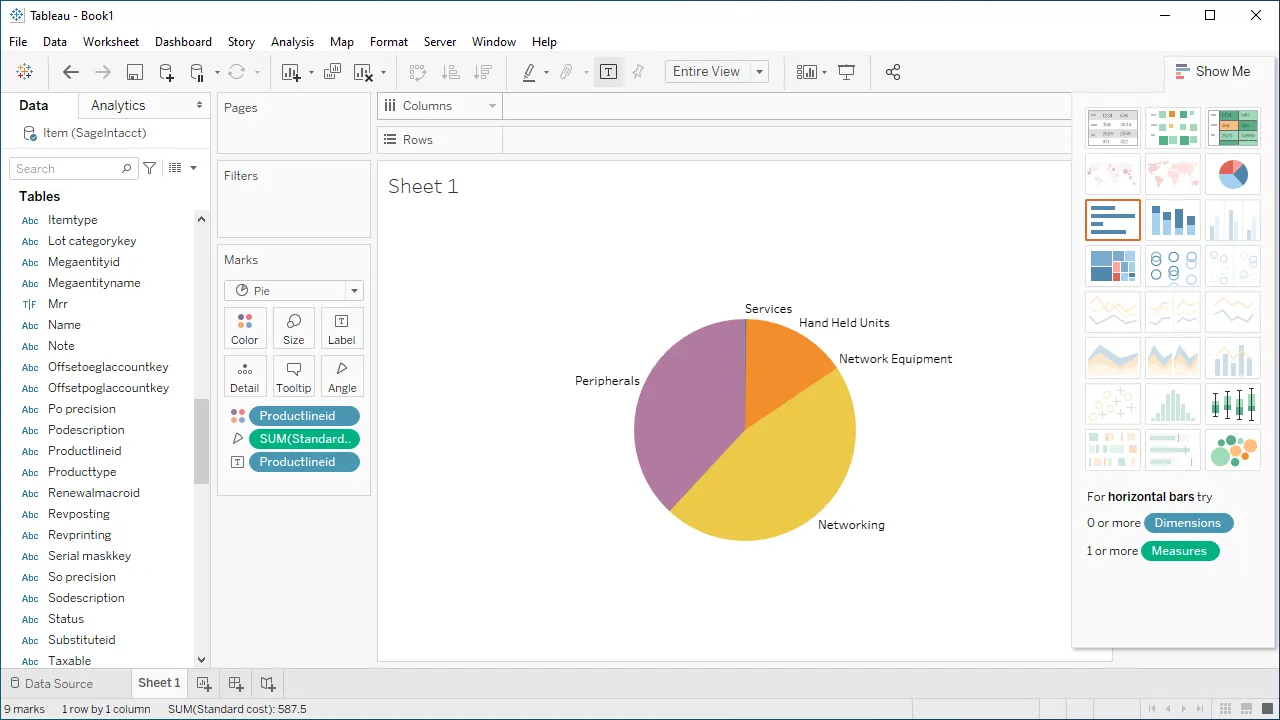Enter Presentation Mode from the toolbar
The image size is (1280, 720).
click(x=846, y=72)
